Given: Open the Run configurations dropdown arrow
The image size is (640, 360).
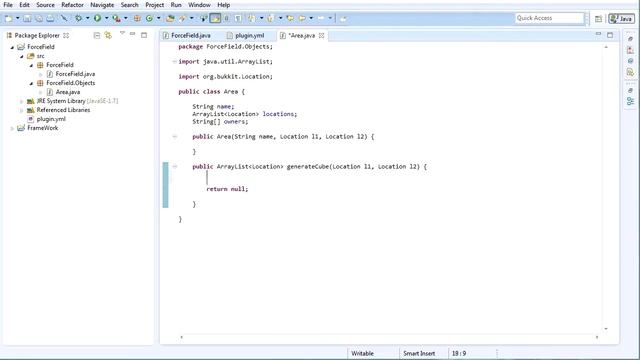Looking at the screenshot, I should pyautogui.click(x=106, y=18).
